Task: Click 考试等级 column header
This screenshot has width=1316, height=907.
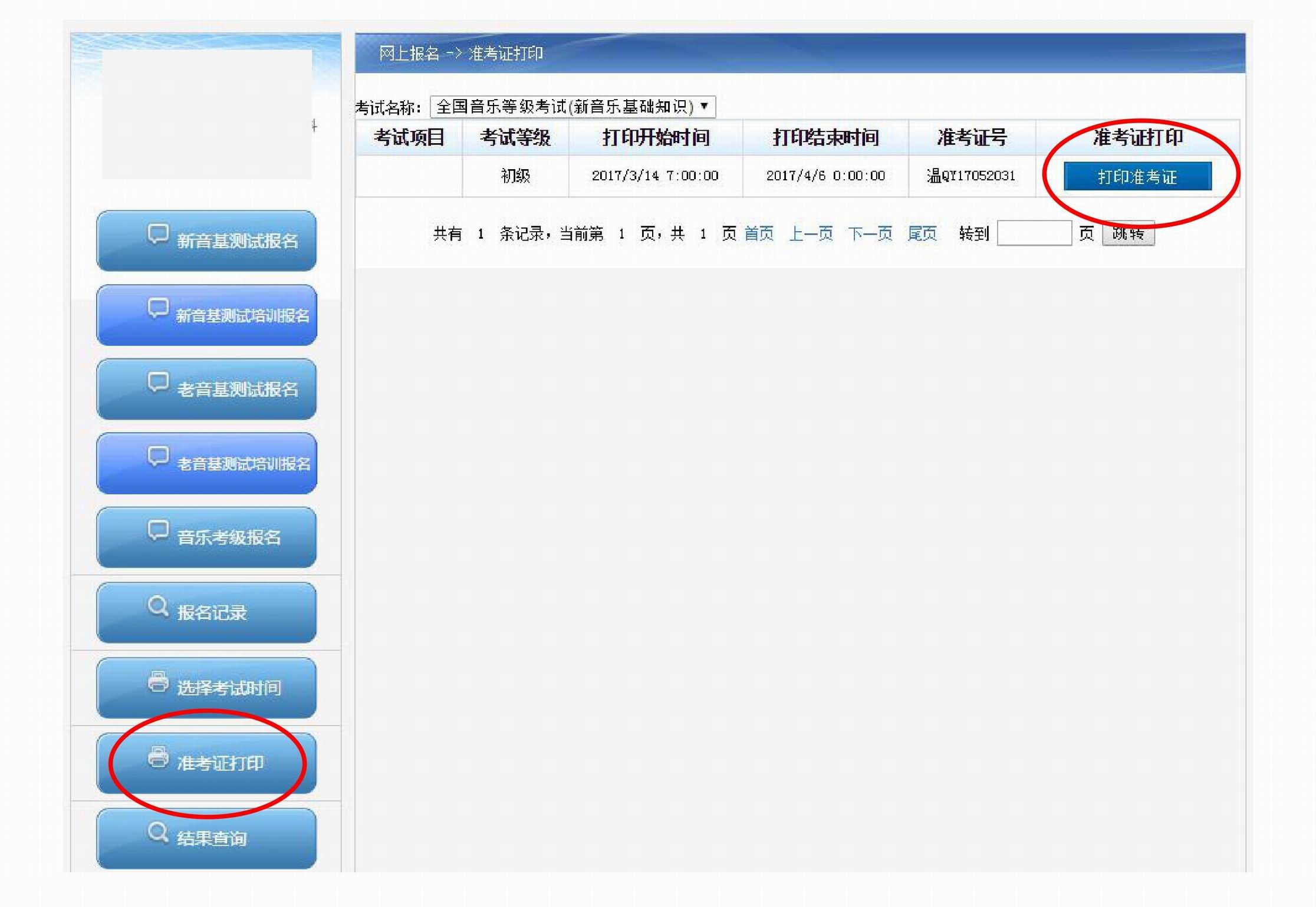Action: 515,137
